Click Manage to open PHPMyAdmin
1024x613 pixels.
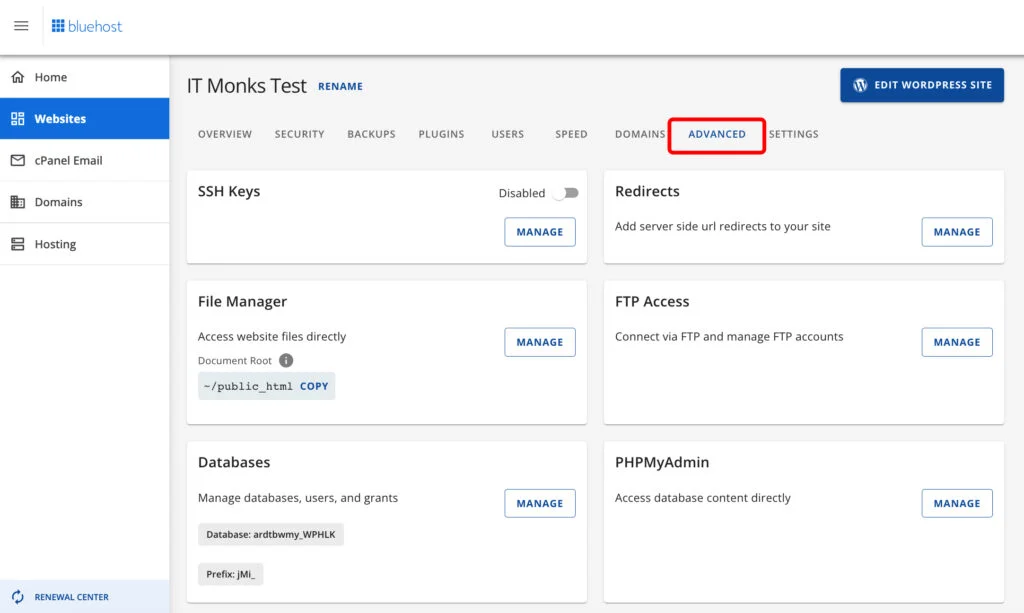[x=956, y=503]
